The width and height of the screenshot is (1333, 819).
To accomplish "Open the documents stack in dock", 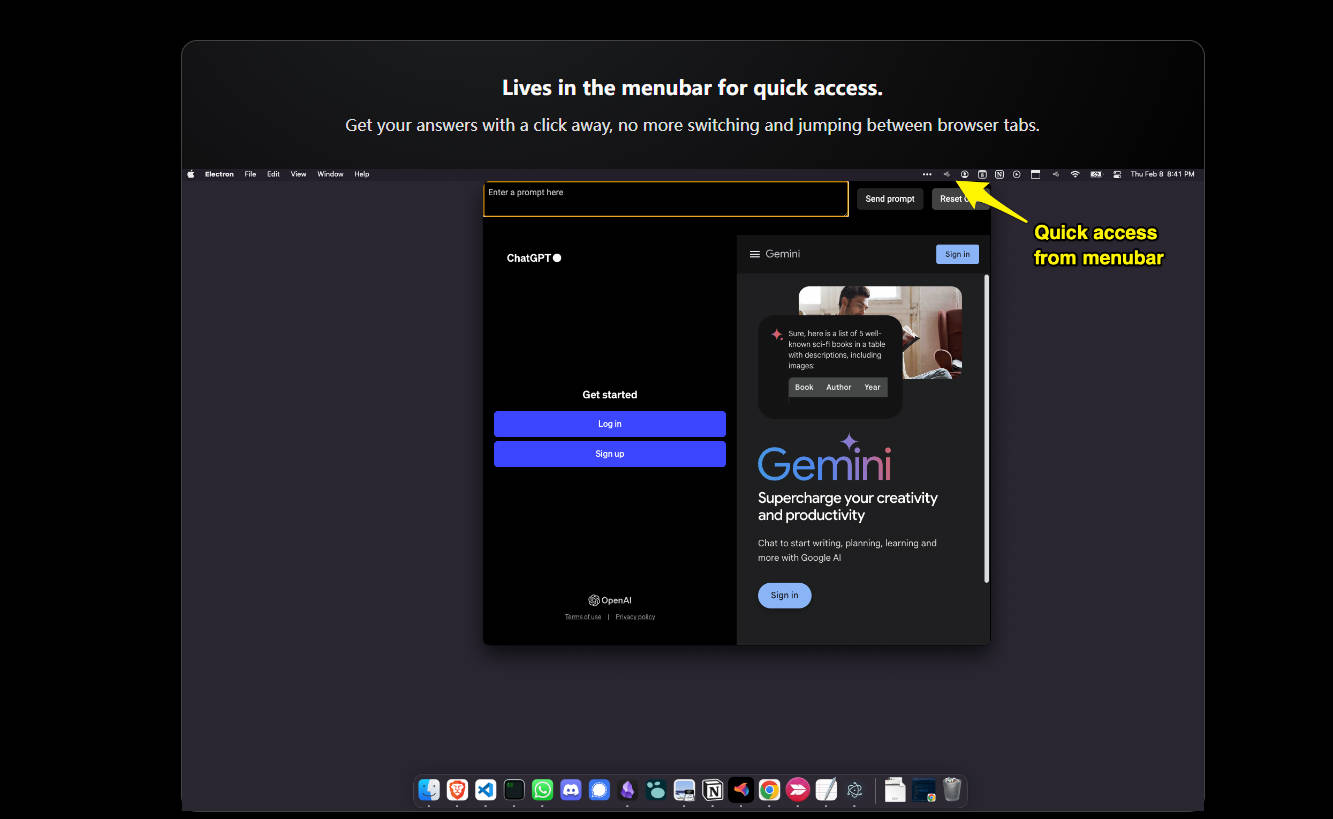I will point(895,790).
